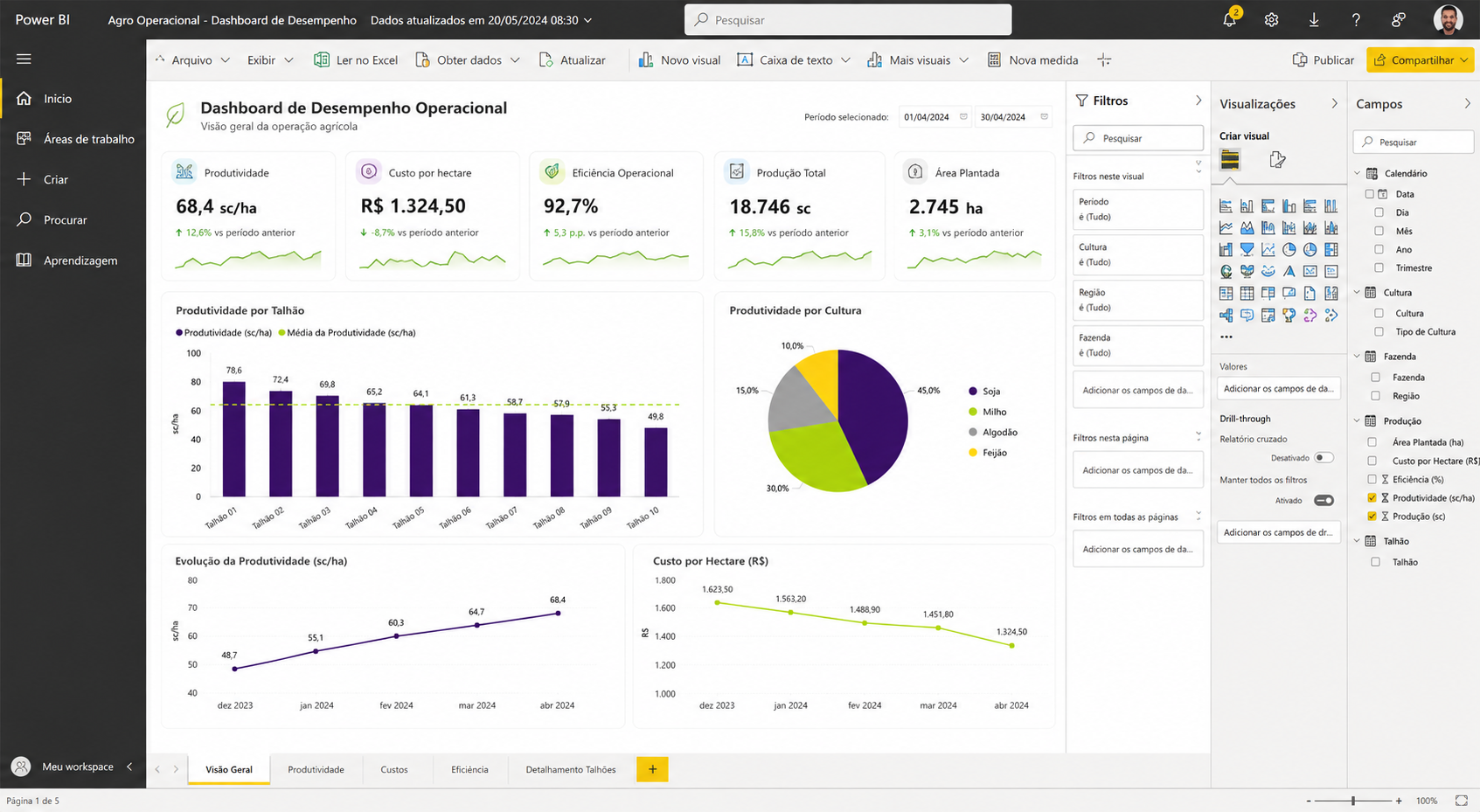Click the feedback icon beside help

(x=1398, y=19)
